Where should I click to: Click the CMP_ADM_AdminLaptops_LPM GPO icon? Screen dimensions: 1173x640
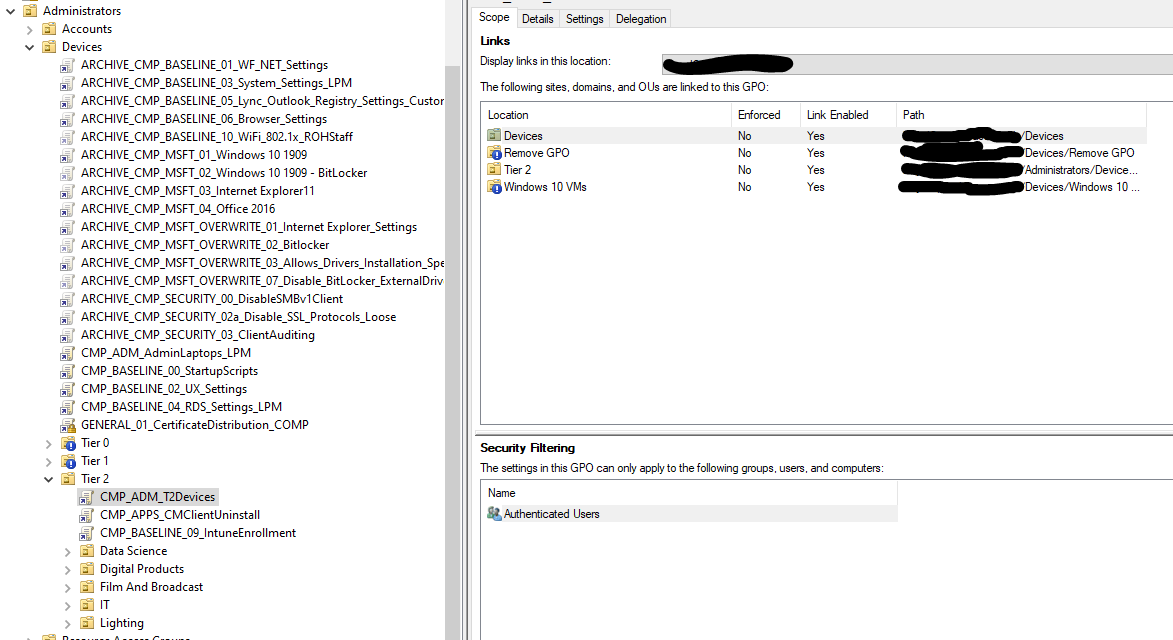[68, 354]
